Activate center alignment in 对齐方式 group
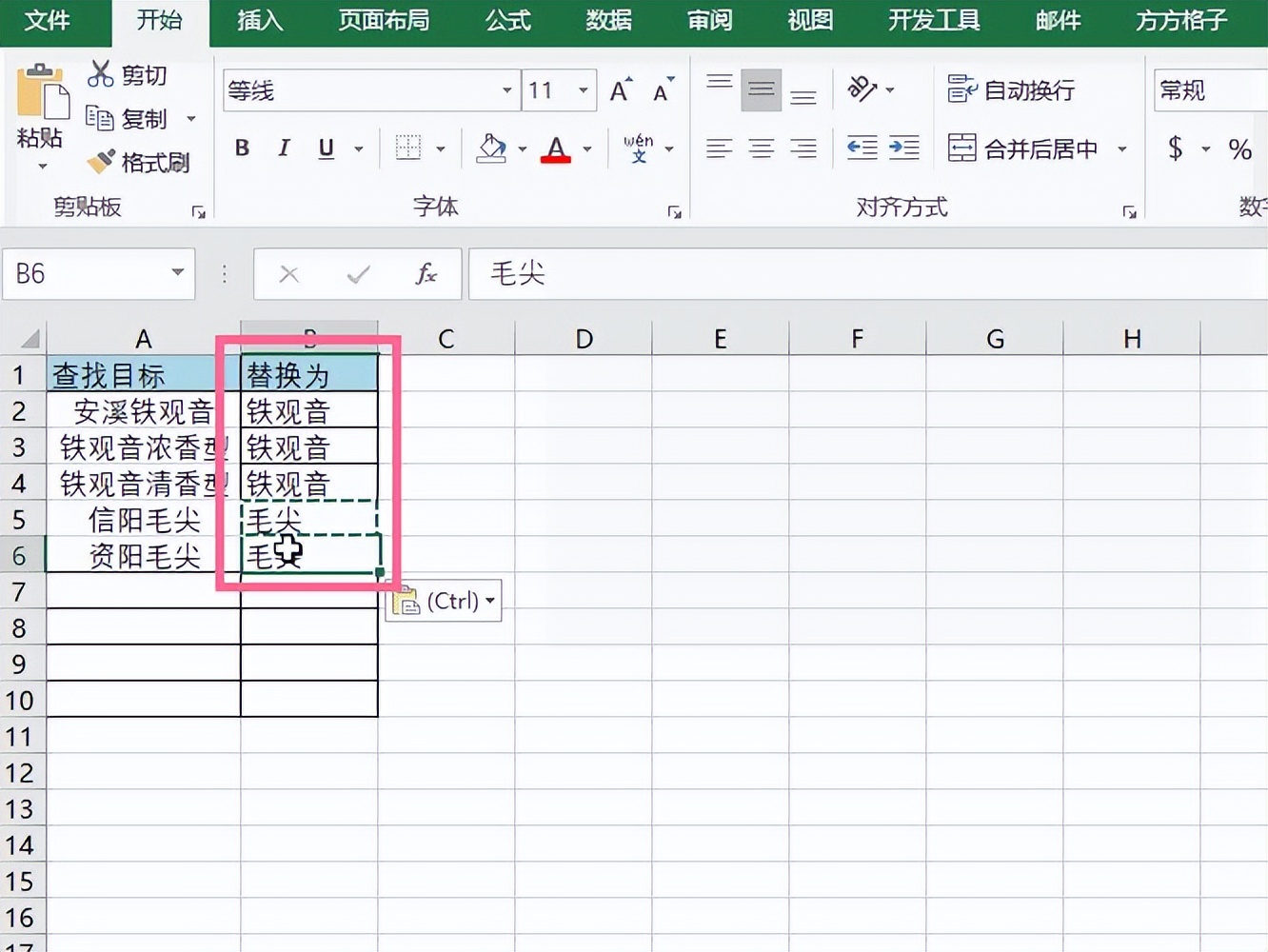The width and height of the screenshot is (1268, 952). coord(761,148)
